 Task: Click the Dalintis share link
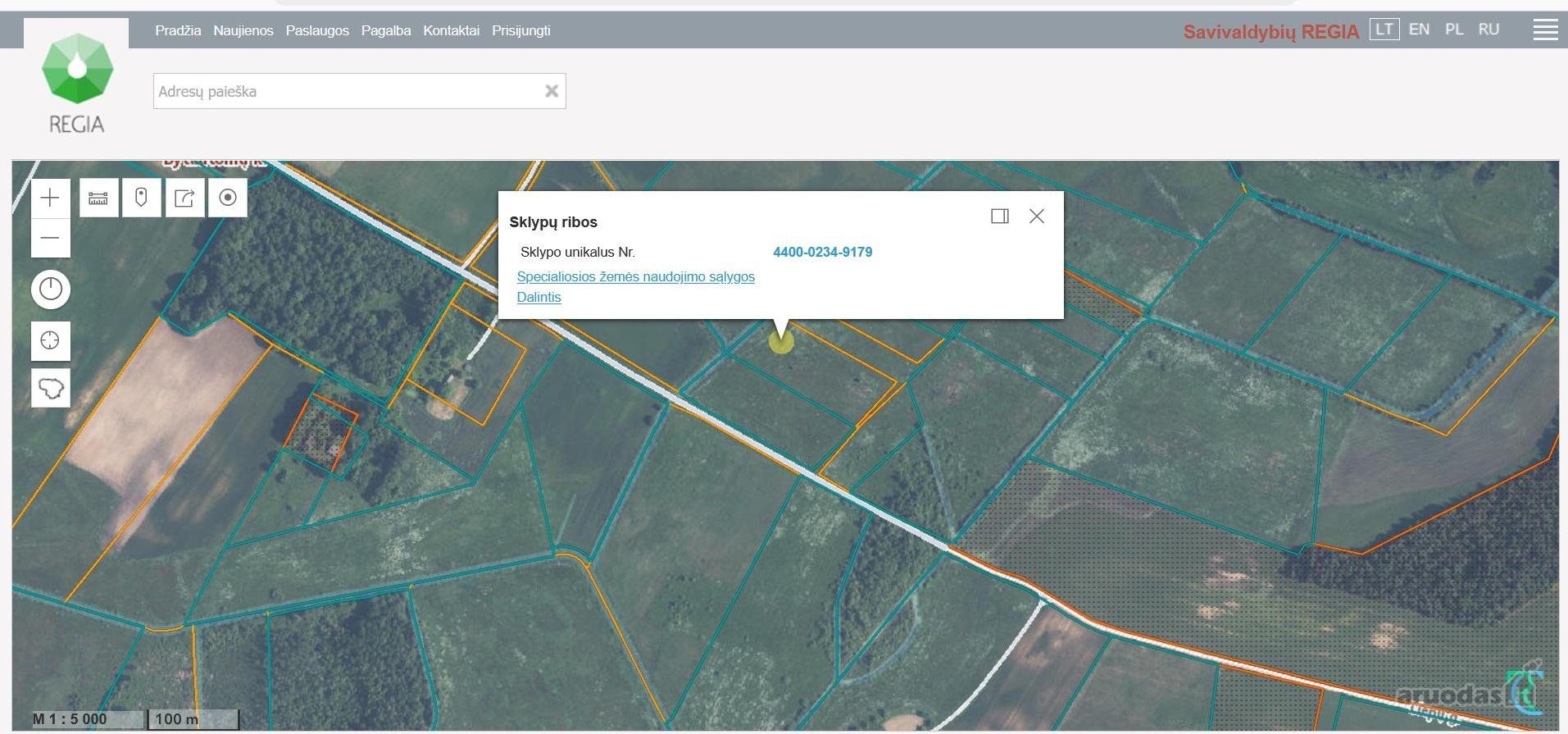click(539, 298)
